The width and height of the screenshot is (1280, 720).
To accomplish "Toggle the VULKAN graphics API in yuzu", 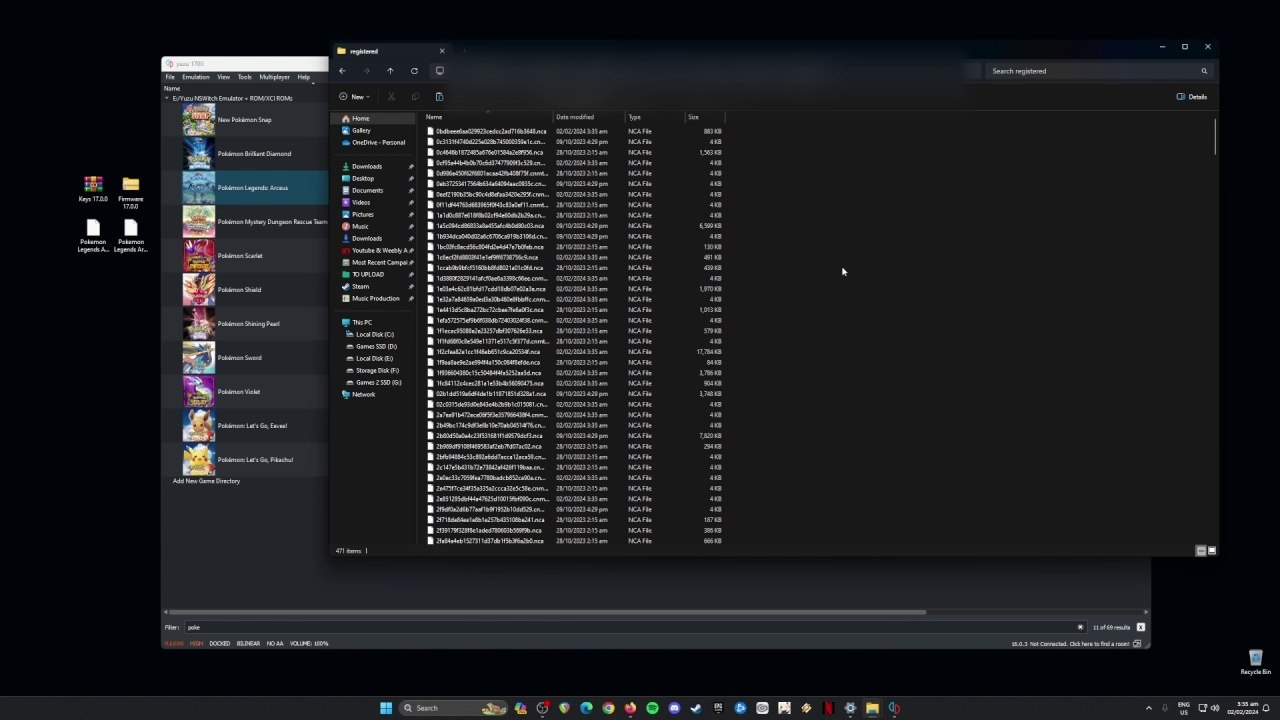I will point(174,643).
